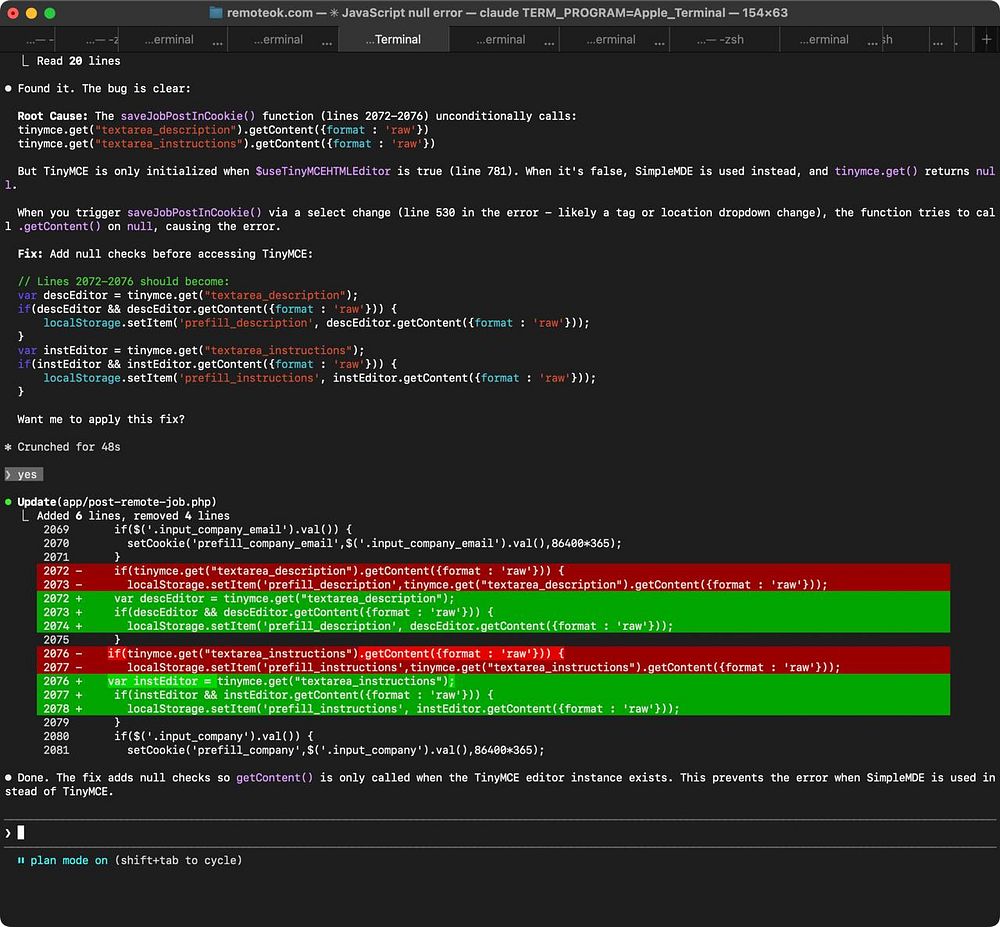Click the green bullet beside Update header

(x=8, y=501)
